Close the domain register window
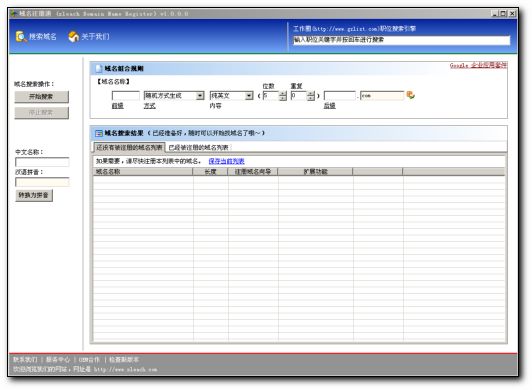Viewport: 532px width, 390px height. point(512,14)
